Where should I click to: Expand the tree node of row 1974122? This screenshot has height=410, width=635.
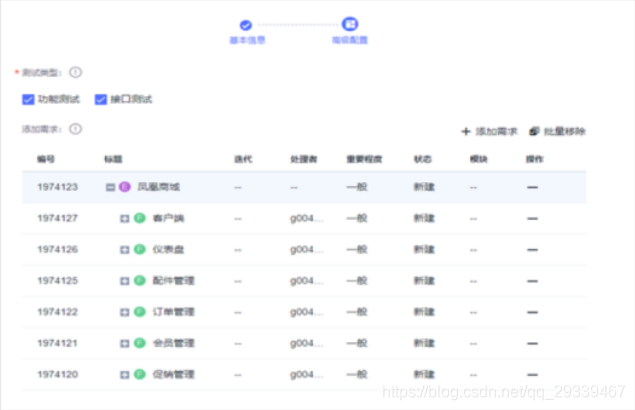[125, 312]
